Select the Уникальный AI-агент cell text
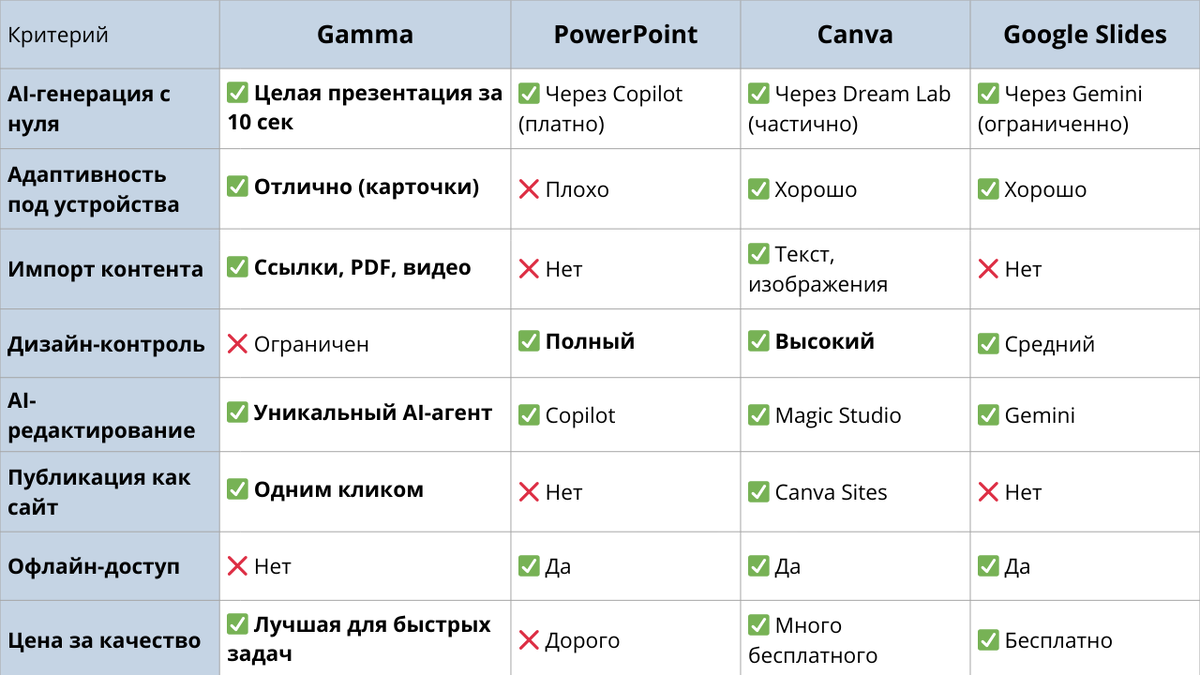This screenshot has width=1200, height=675. pos(373,412)
